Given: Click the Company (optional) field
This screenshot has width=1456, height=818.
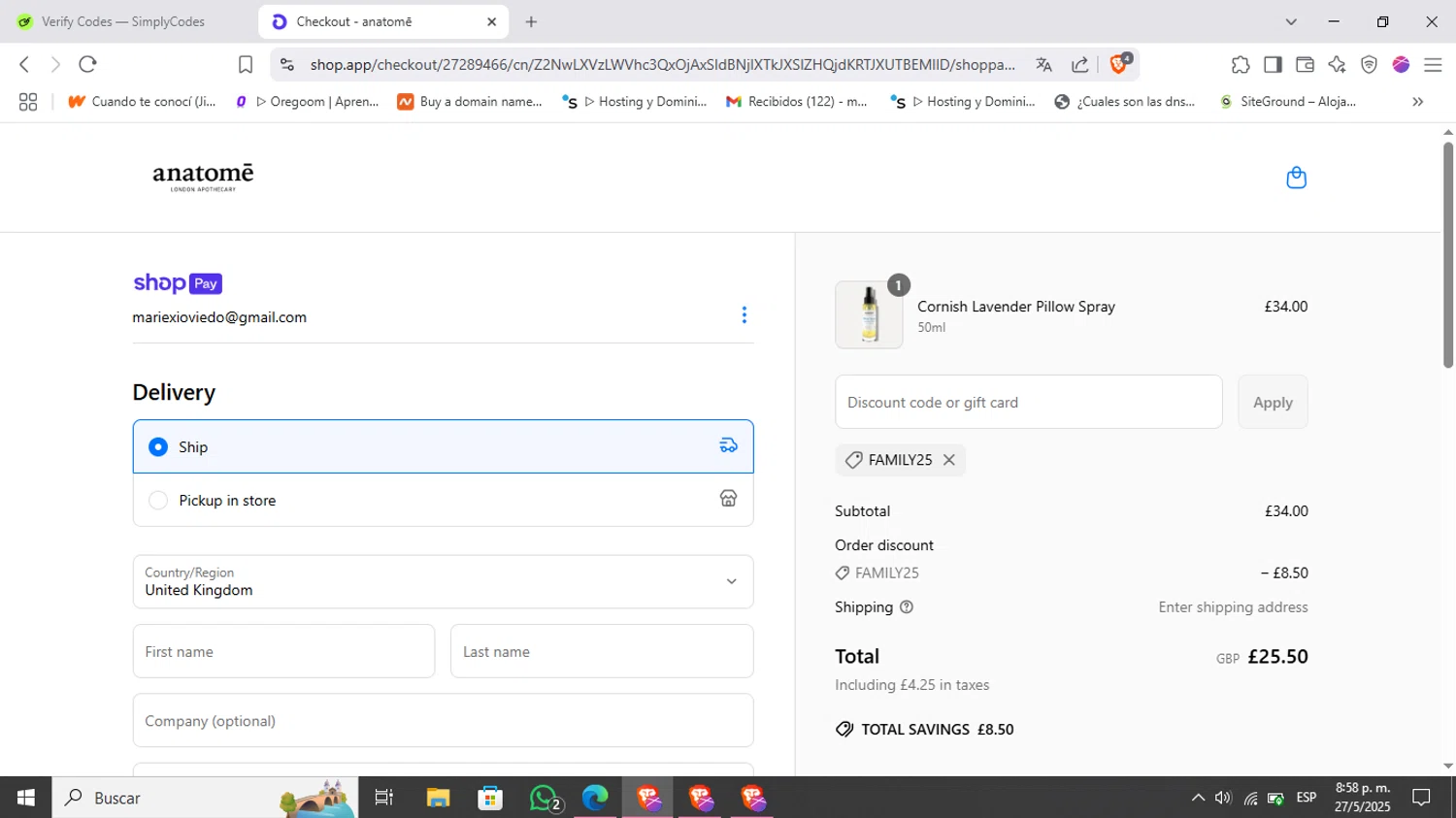Looking at the screenshot, I should 443,720.
